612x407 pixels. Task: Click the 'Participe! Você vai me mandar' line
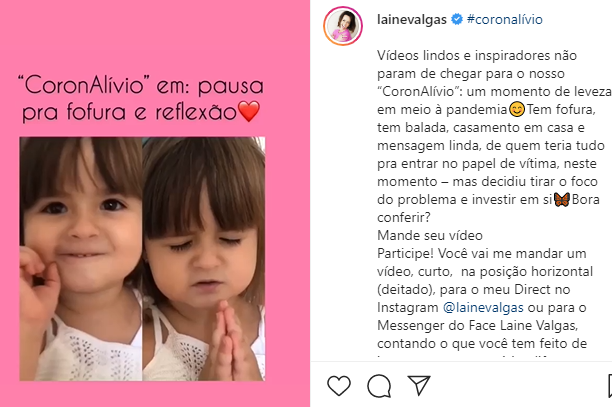point(482,254)
